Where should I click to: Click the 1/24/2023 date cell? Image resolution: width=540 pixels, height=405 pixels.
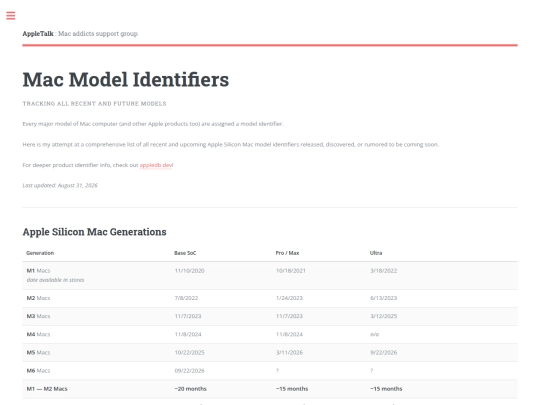(289, 298)
